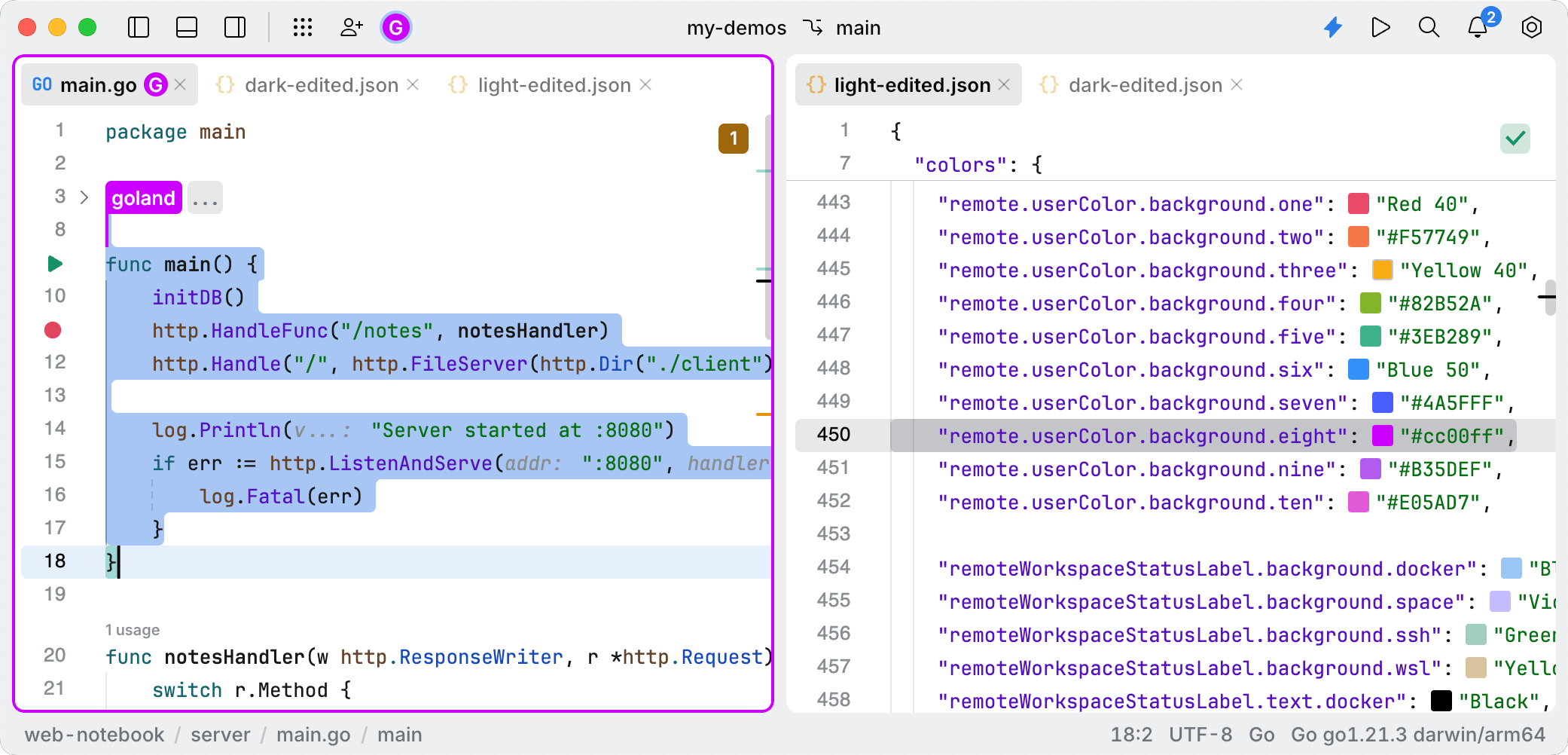Expand the folded ellipsis placeholder after goland
Screen dimensions: 1568x755
205,198
